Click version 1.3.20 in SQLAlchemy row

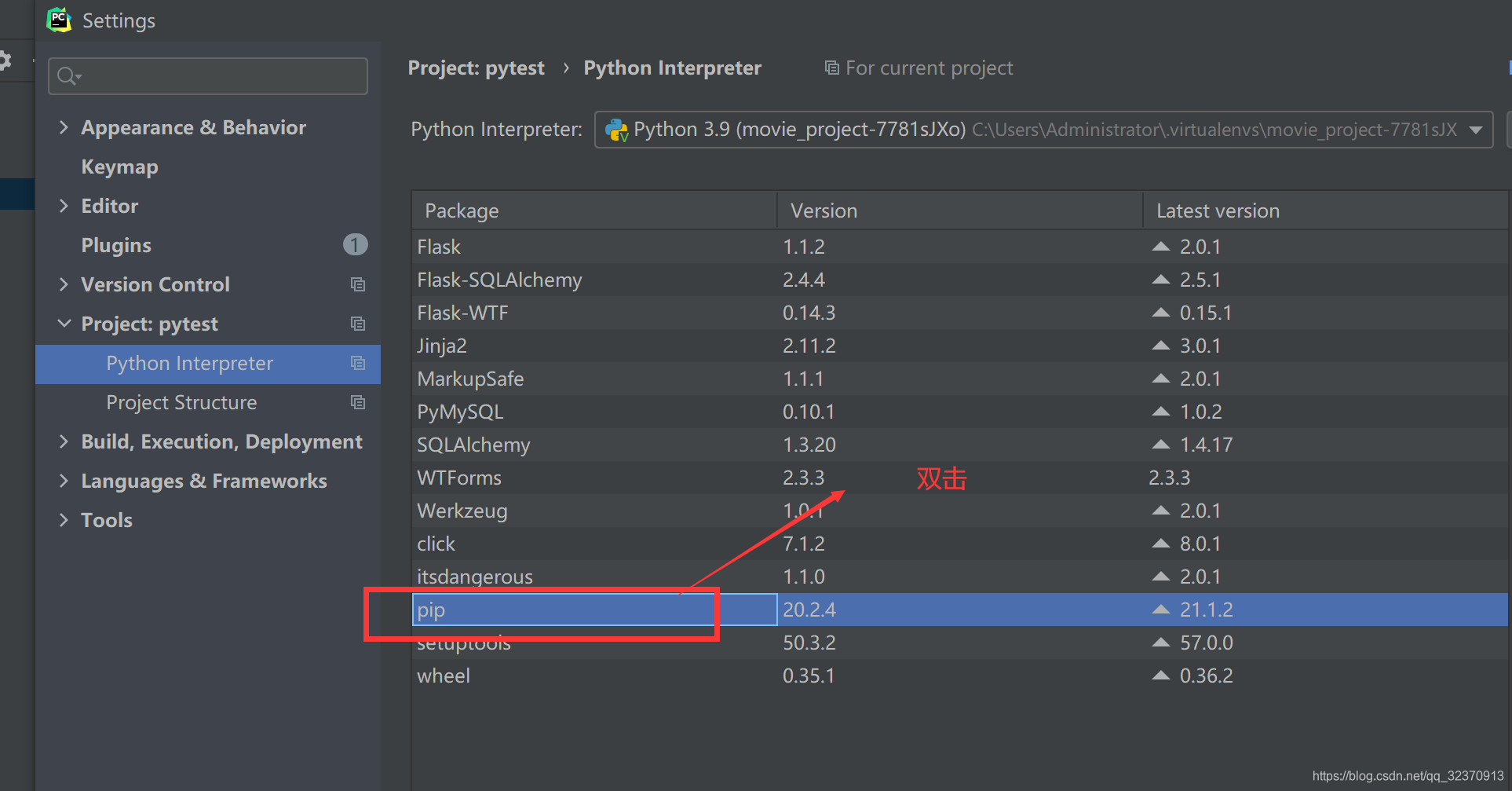click(x=809, y=445)
